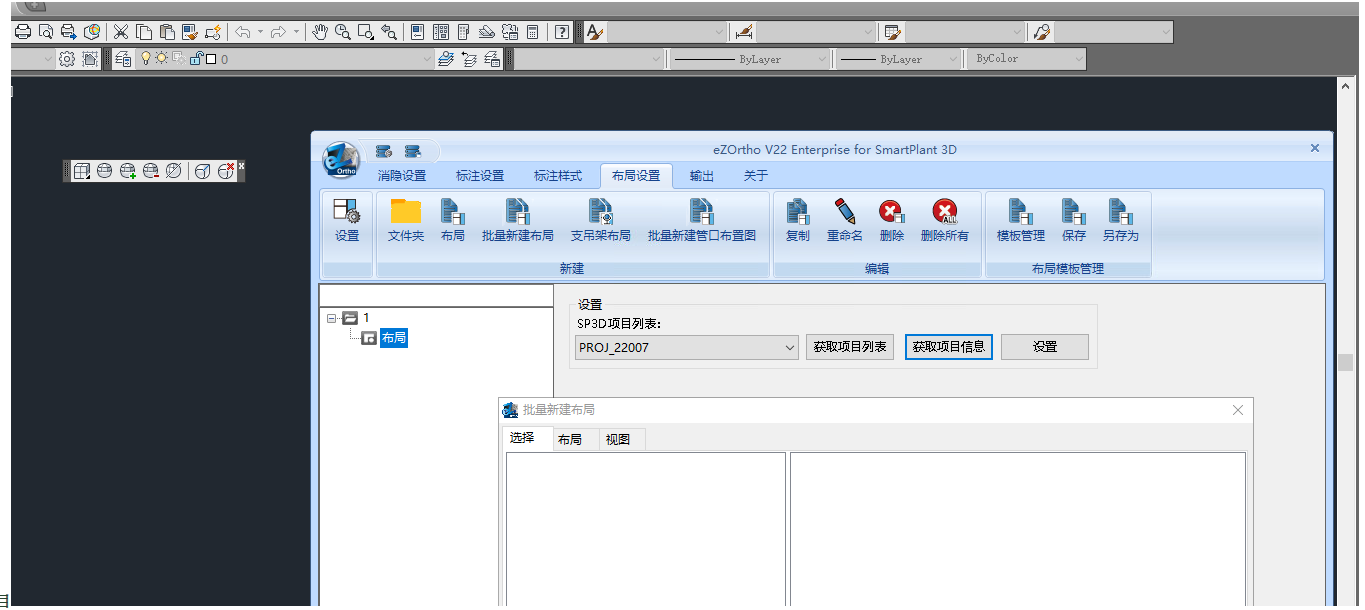This screenshot has width=1365, height=610.
Task: Activate the Pan hand tool
Action: 319,31
